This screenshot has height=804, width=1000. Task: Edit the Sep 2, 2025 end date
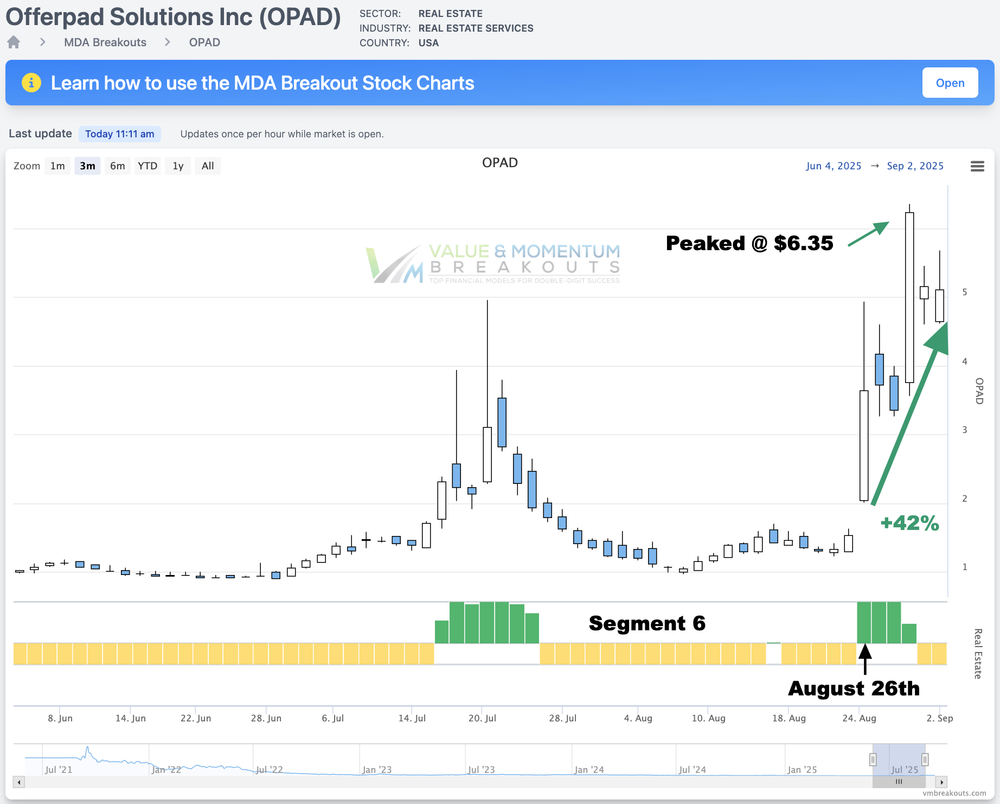915,166
